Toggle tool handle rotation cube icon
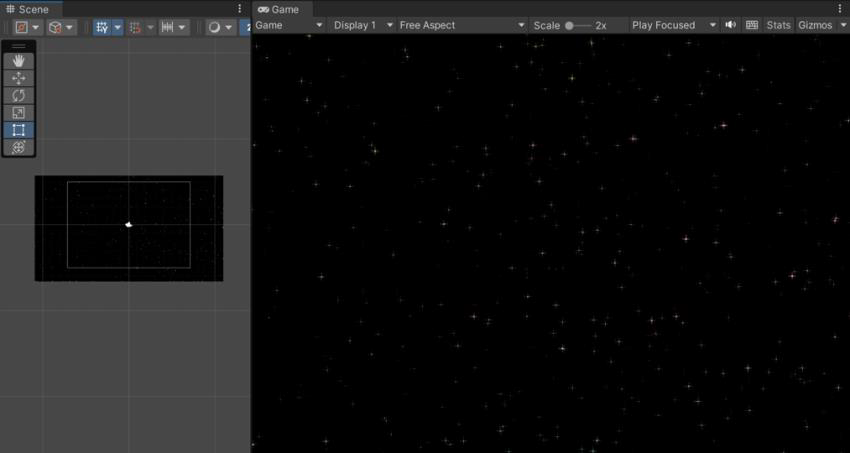 pos(54,27)
